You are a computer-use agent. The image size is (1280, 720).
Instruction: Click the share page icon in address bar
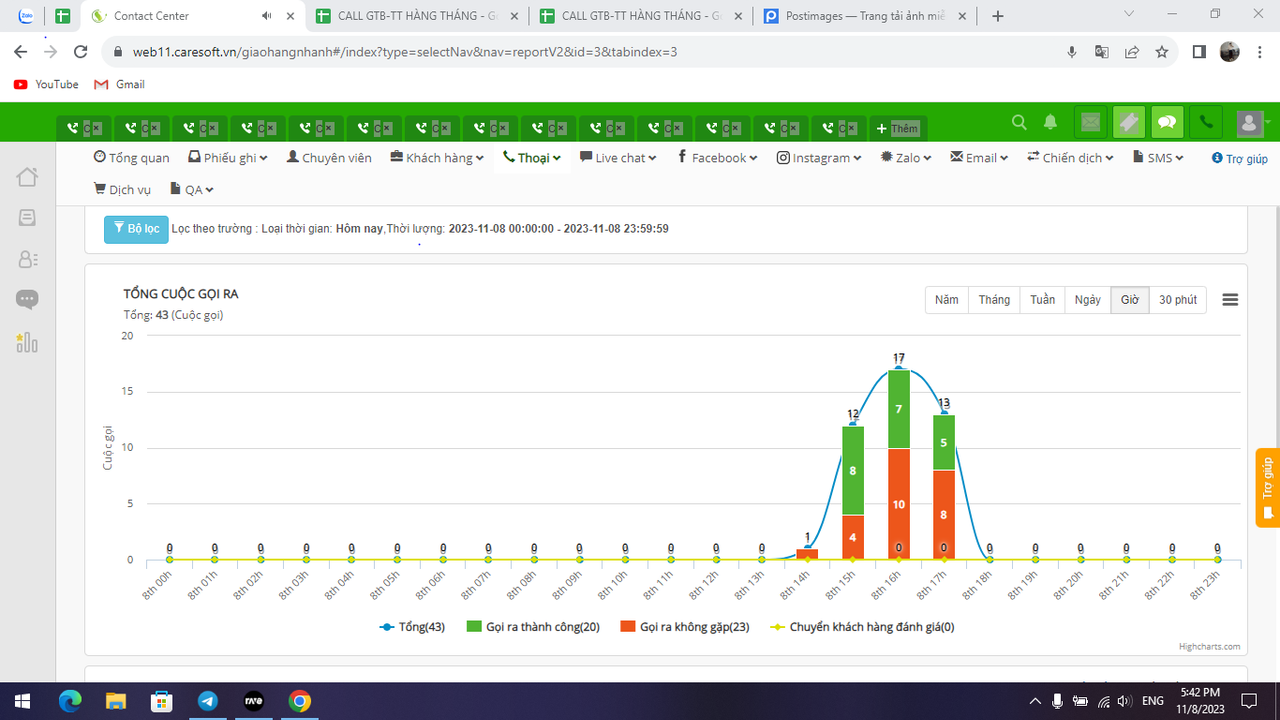click(x=1131, y=52)
